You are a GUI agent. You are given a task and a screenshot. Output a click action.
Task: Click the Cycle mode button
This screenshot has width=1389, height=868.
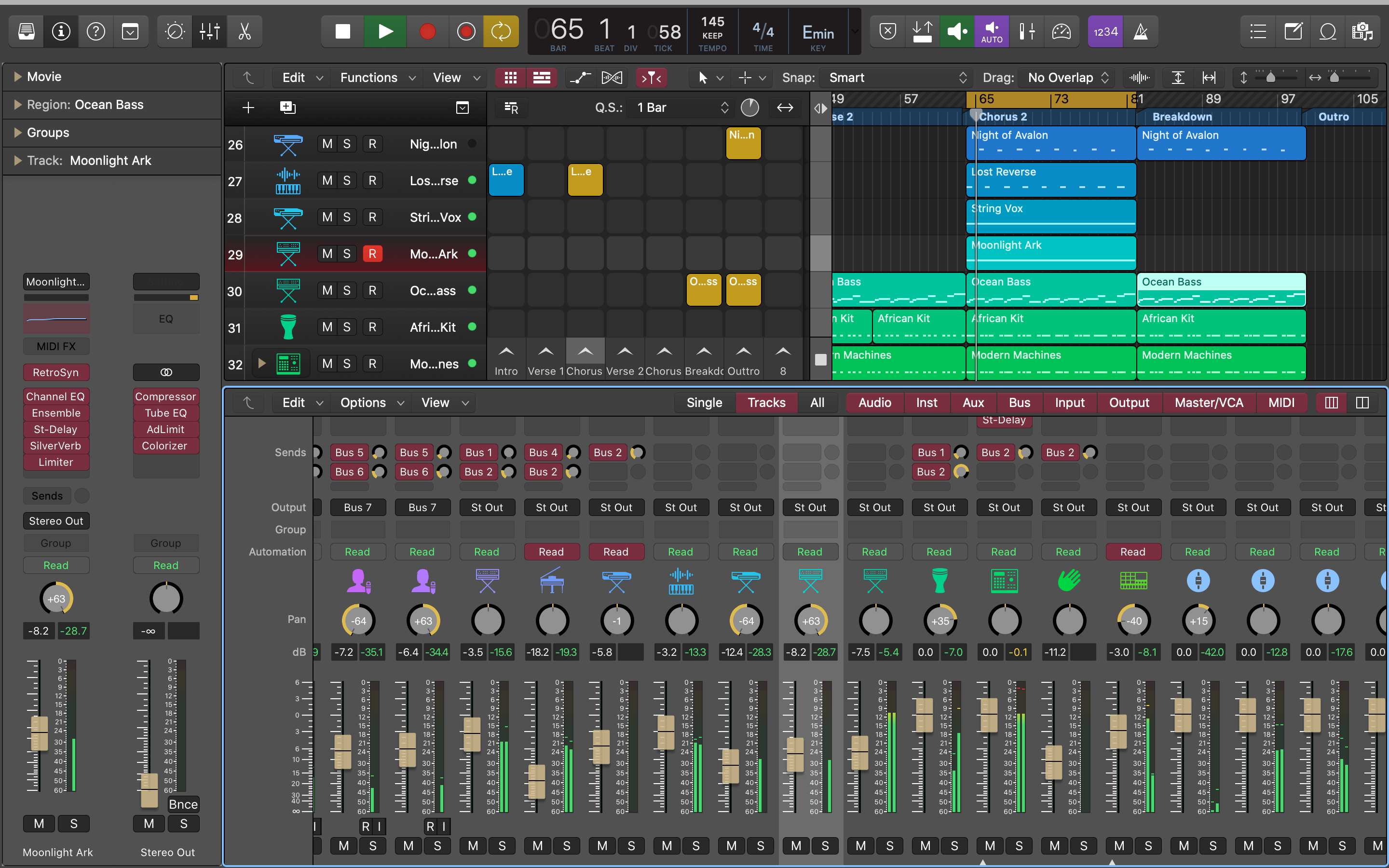click(x=501, y=31)
